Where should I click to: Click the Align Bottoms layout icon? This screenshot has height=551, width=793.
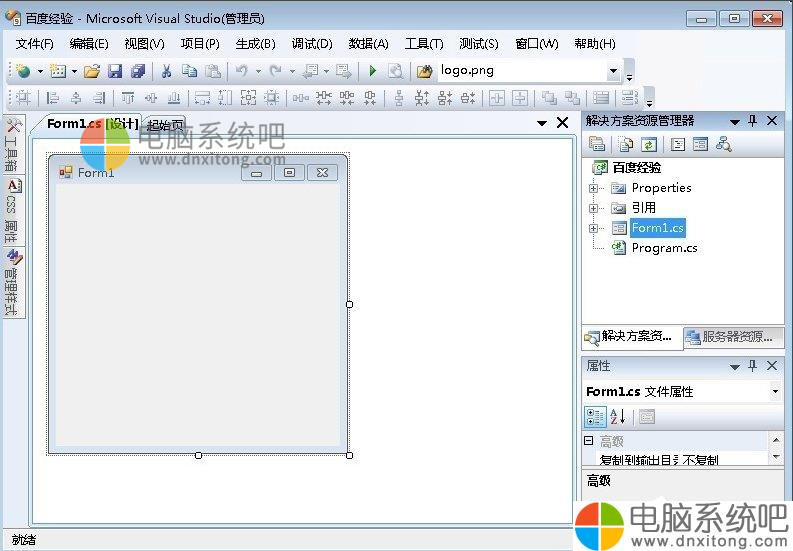[x=174, y=98]
